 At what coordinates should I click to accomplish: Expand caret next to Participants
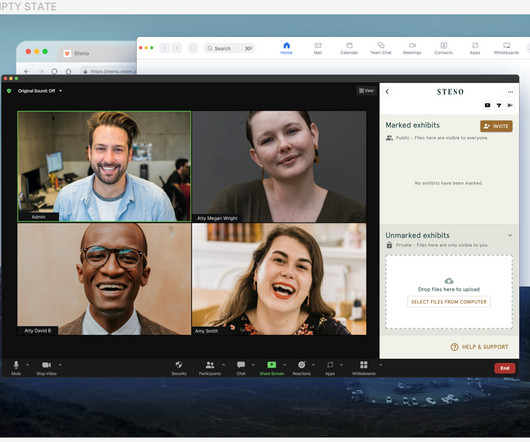tap(223, 365)
